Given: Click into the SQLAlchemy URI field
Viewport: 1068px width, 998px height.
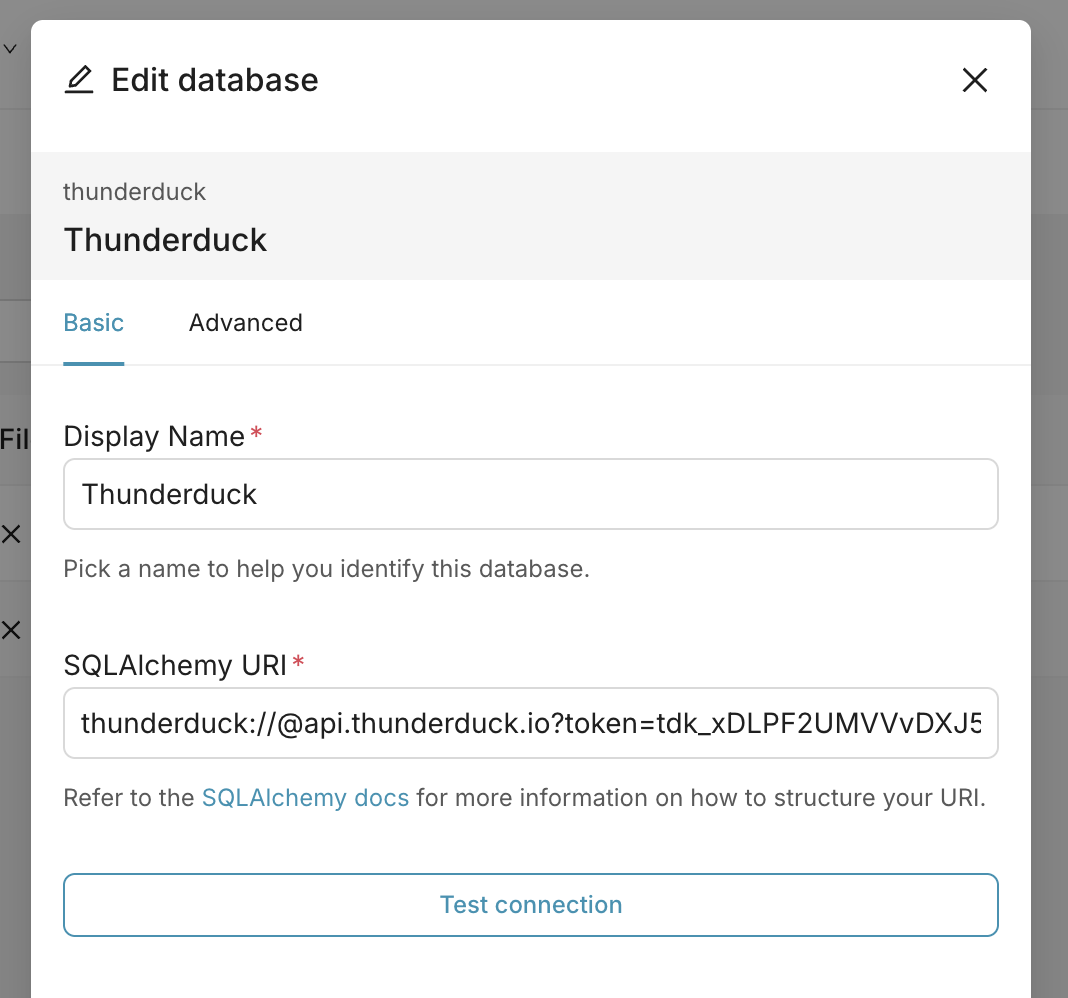Looking at the screenshot, I should [531, 723].
